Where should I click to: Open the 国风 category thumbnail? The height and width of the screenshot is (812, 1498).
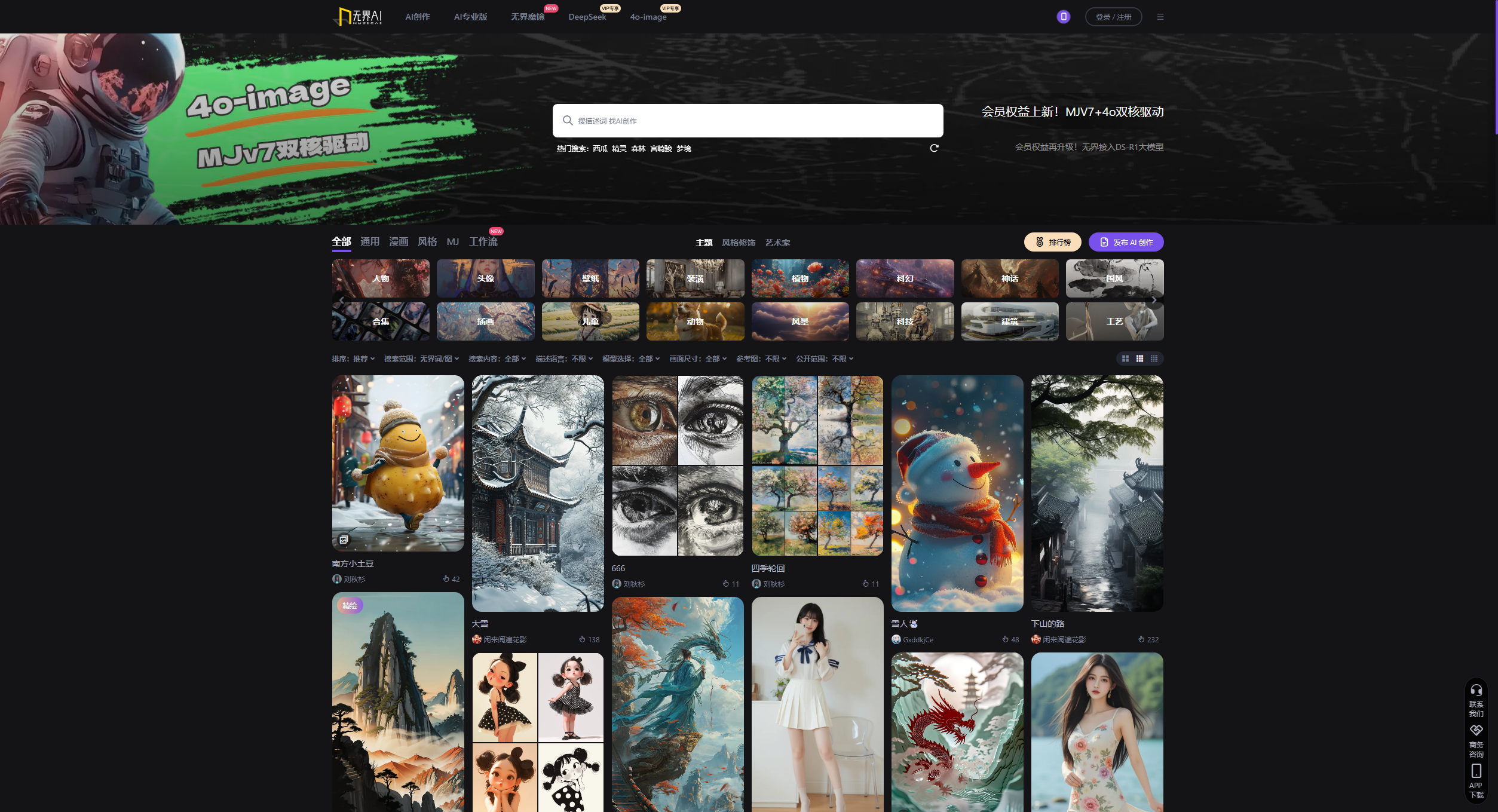click(x=1114, y=278)
